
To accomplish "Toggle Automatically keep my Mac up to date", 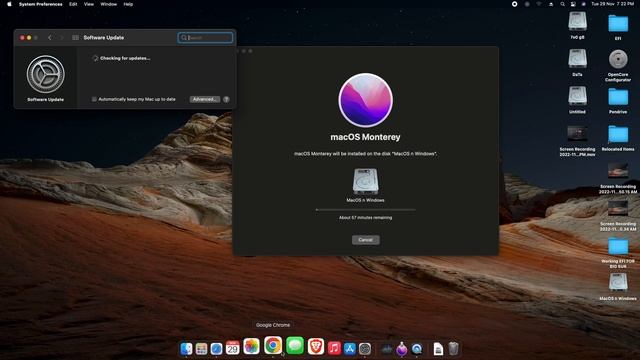I will click(94, 99).
